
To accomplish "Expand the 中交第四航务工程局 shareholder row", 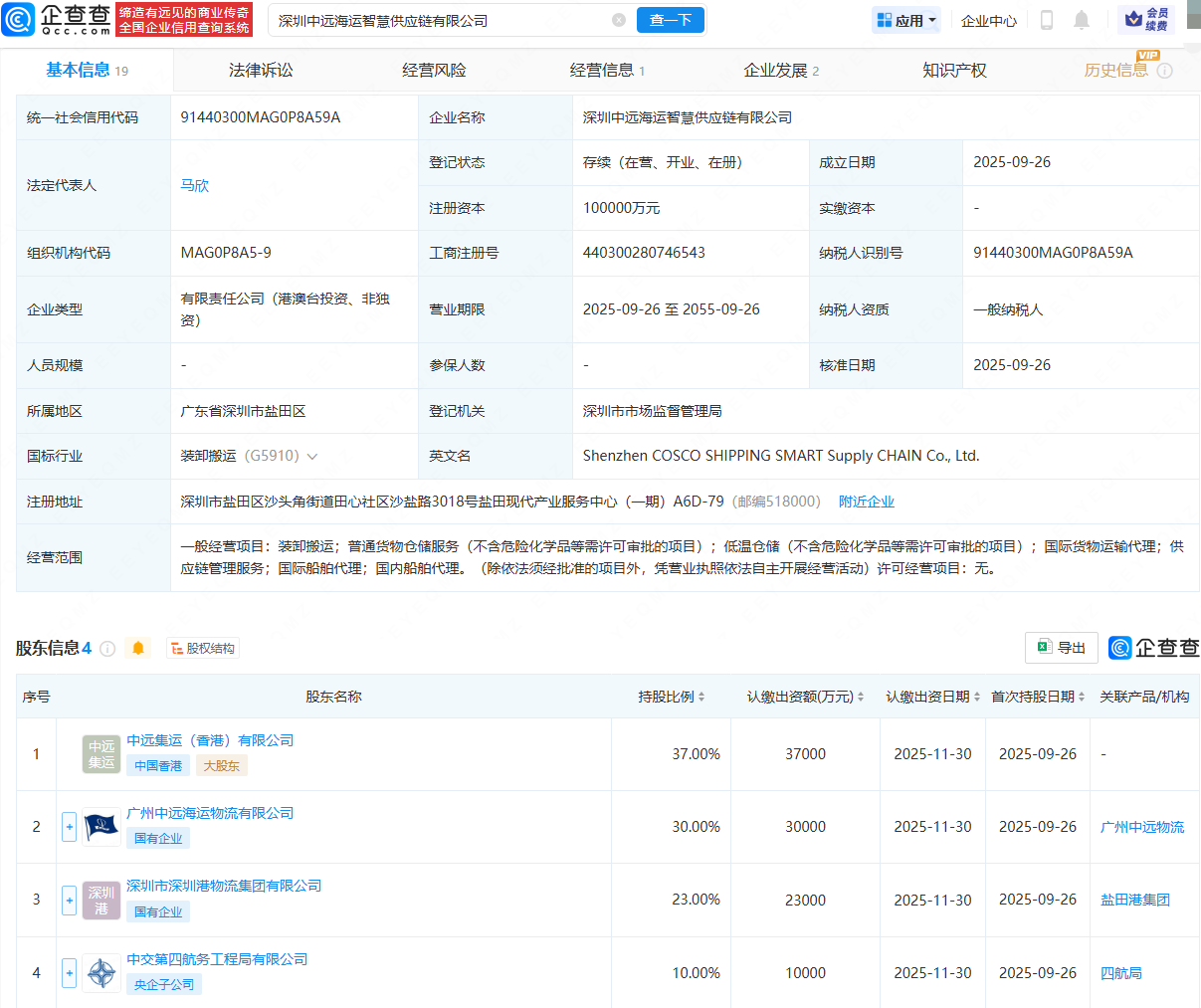I will (69, 973).
